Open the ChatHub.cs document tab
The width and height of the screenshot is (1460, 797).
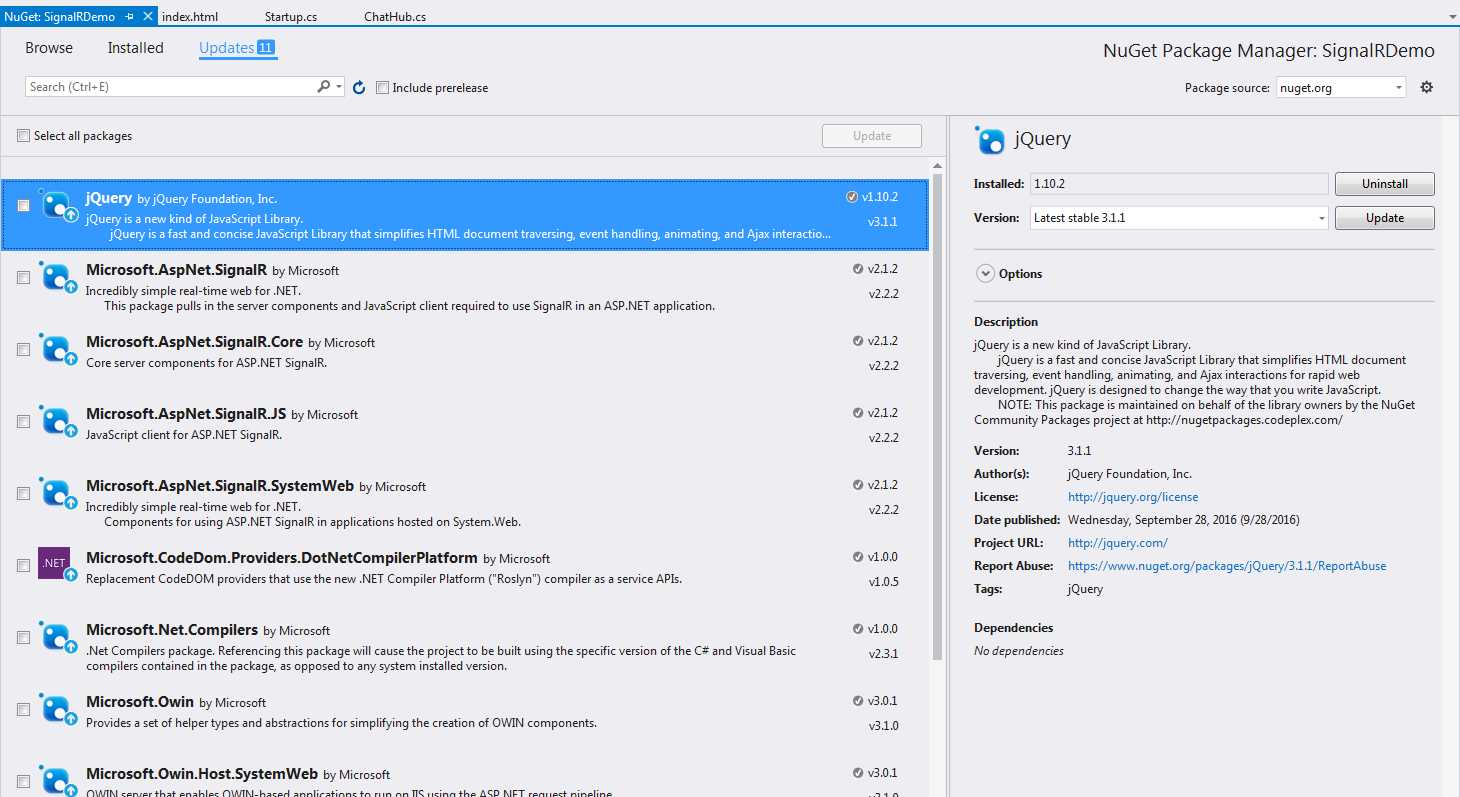pos(395,17)
